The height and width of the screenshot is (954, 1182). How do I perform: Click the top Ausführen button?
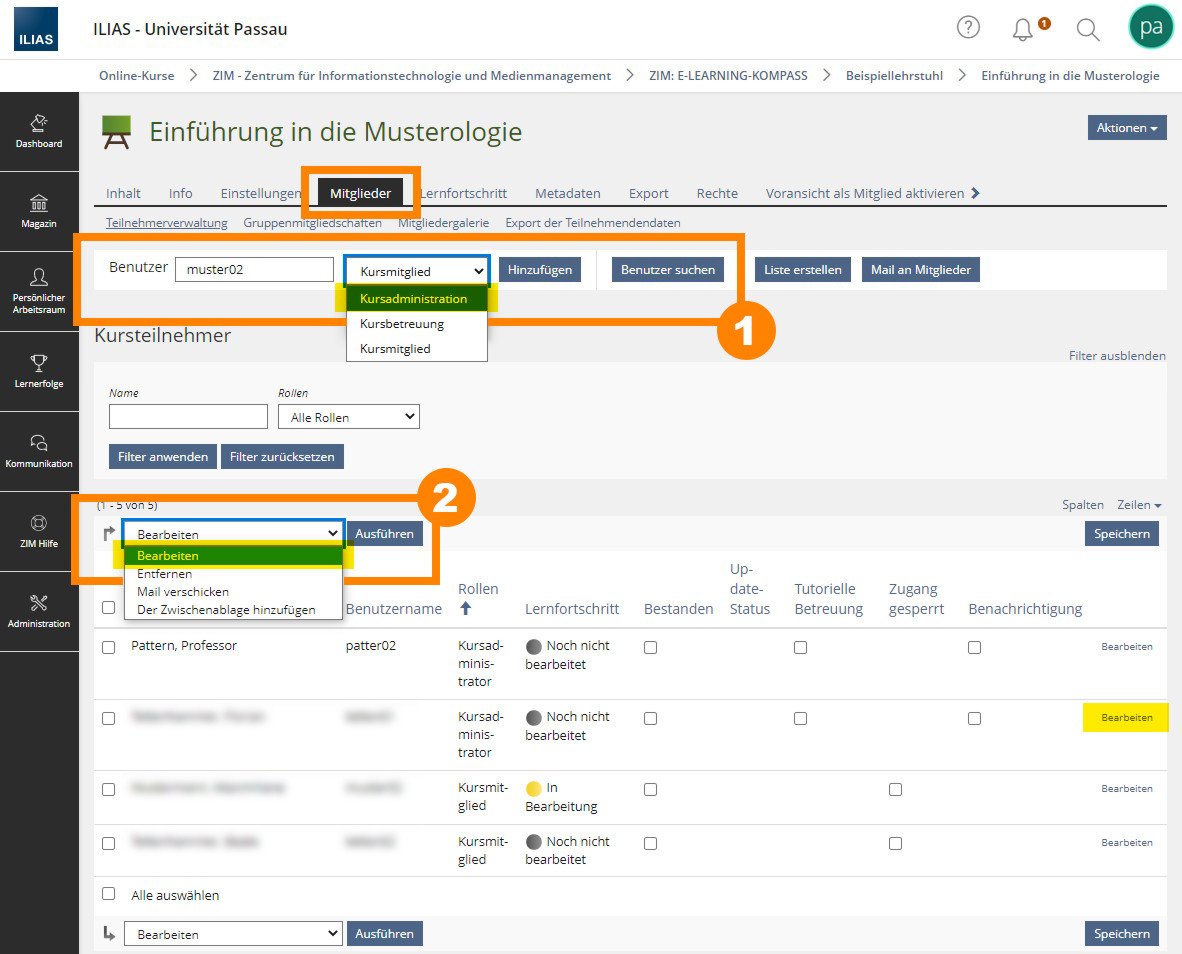[x=384, y=533]
